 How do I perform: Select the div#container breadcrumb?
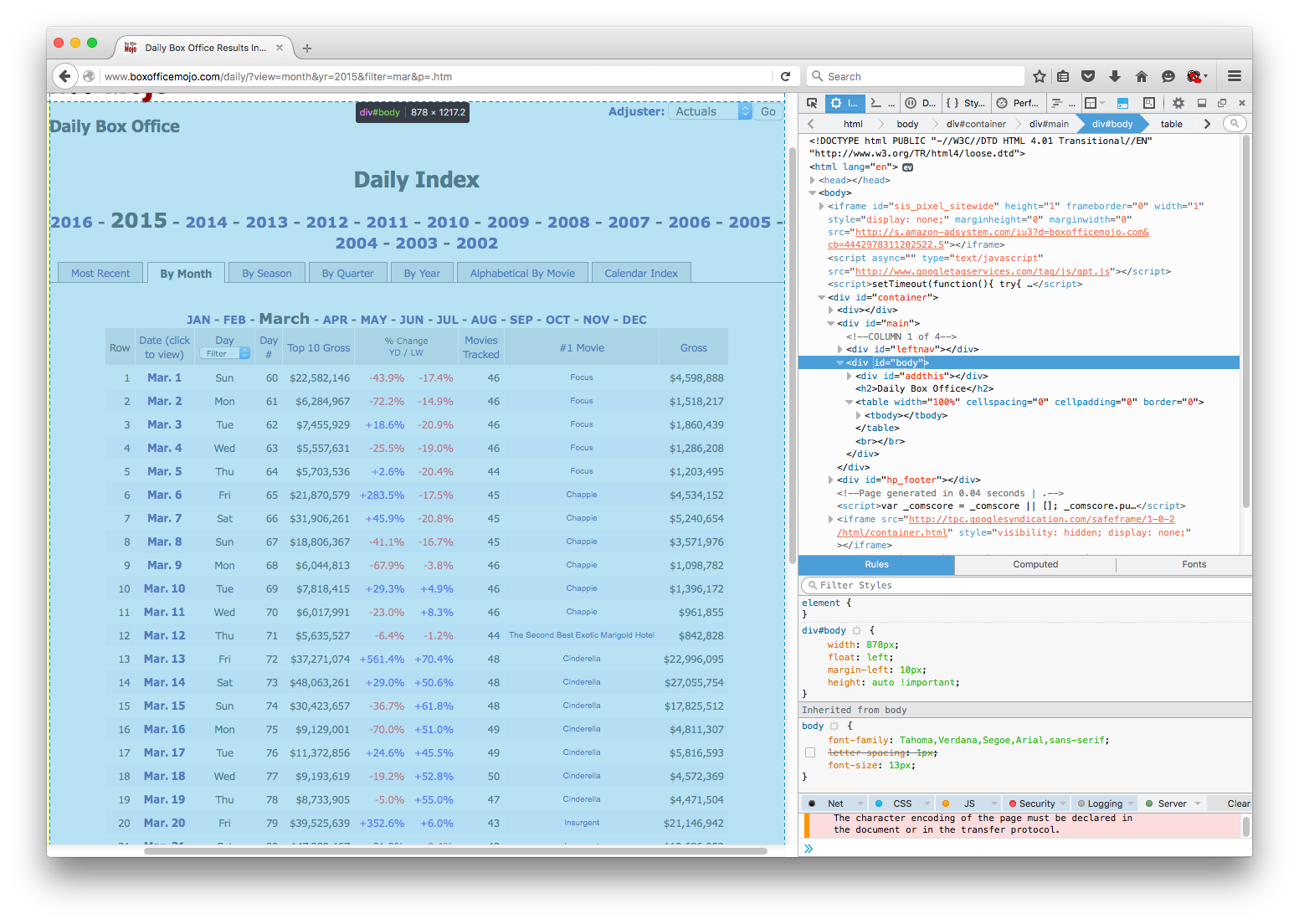pos(976,124)
